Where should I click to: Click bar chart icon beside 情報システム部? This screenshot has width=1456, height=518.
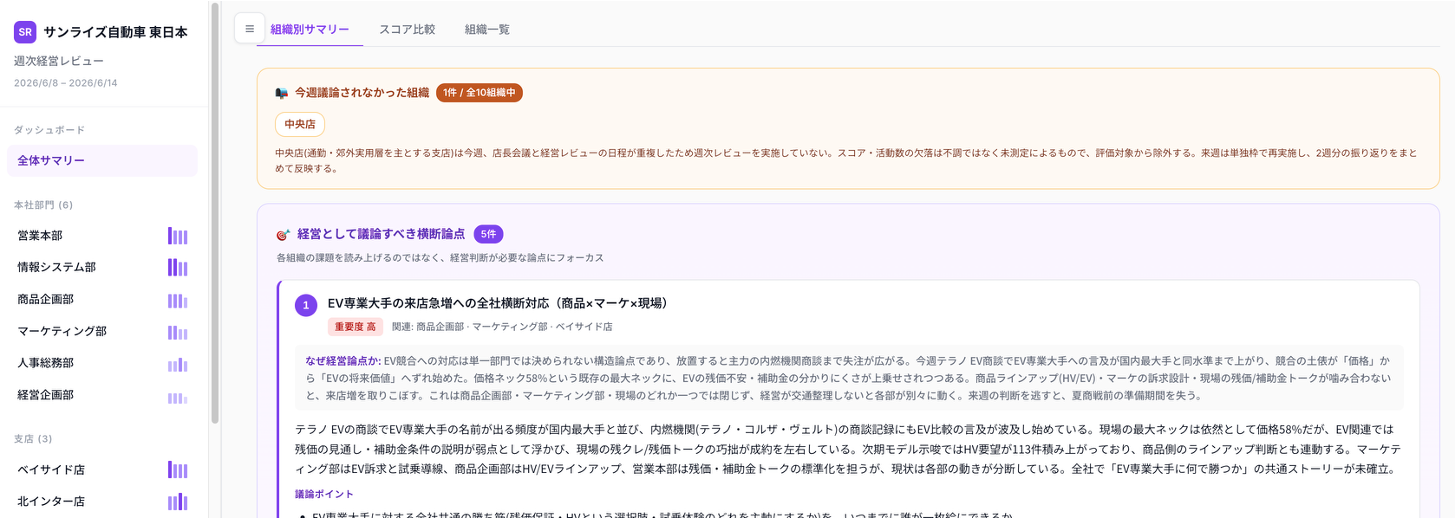click(x=178, y=268)
